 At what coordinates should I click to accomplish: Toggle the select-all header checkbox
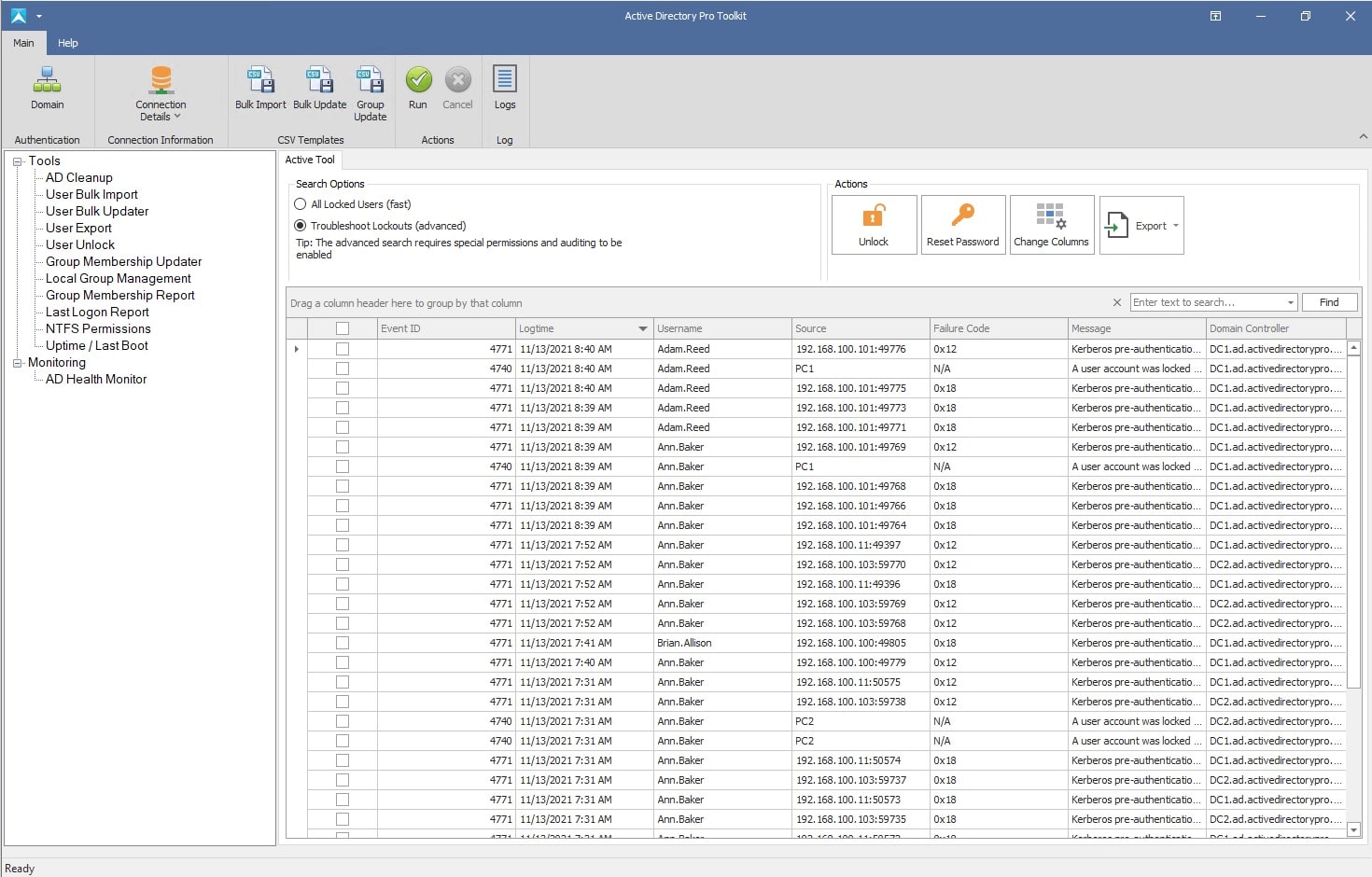[x=343, y=328]
